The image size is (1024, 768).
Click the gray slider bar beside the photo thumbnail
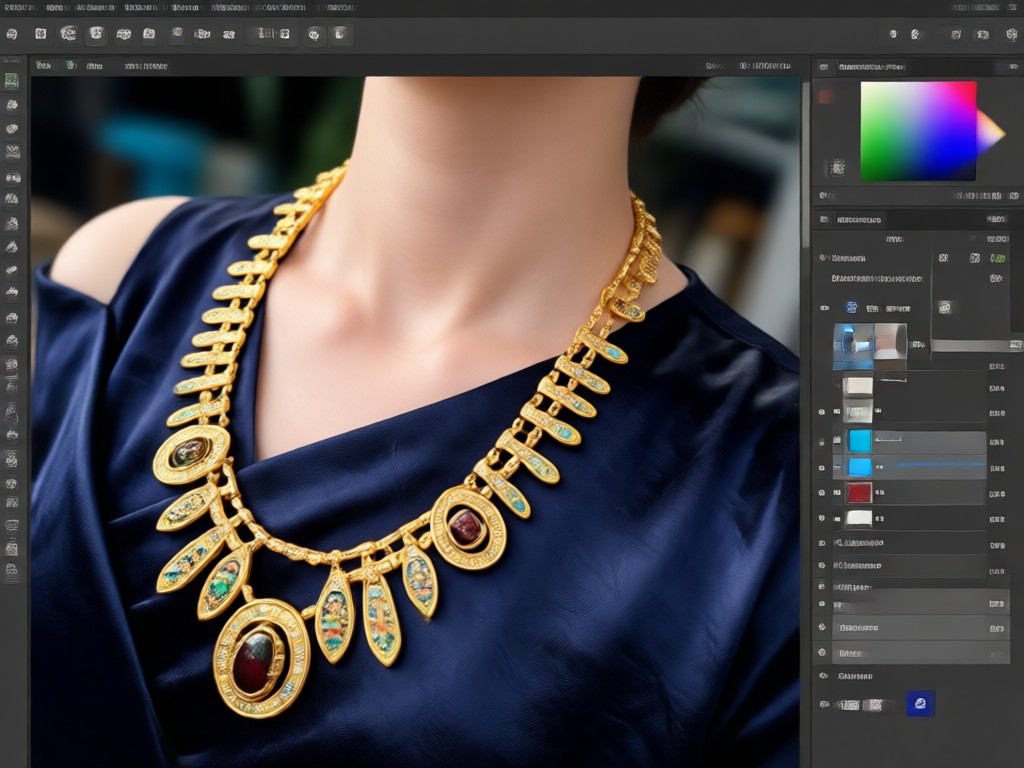[x=976, y=345]
